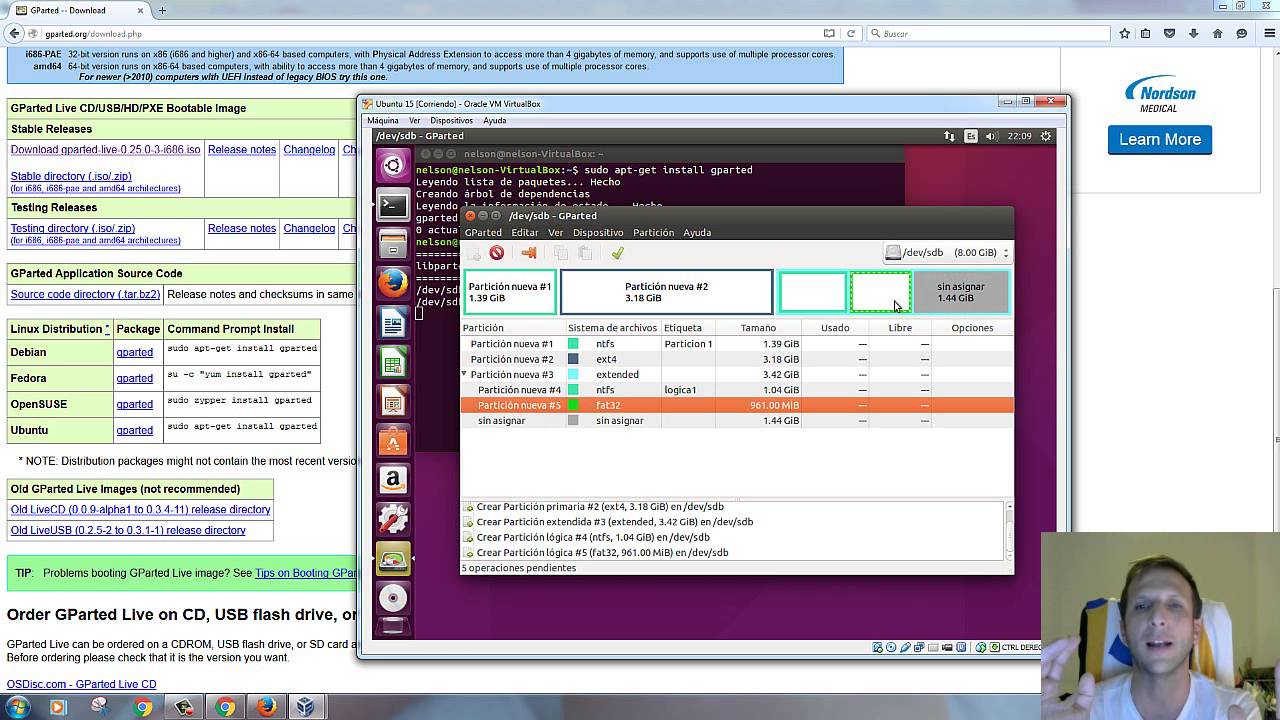Open the Source code directory (.tar.bz2) link
Screen dimensions: 1280x720
point(85,294)
